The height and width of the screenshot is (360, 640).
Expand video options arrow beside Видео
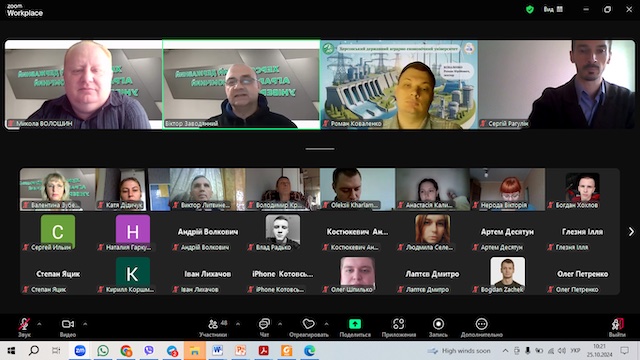85,324
